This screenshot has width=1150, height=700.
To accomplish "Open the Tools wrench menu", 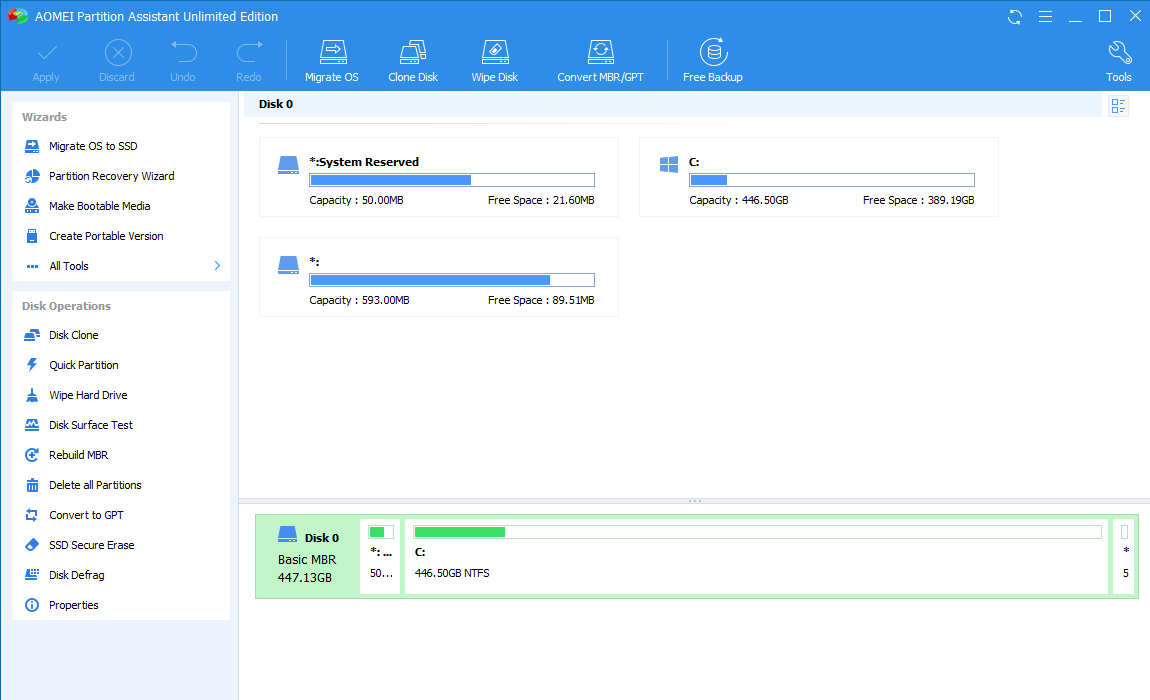I will [x=1119, y=61].
